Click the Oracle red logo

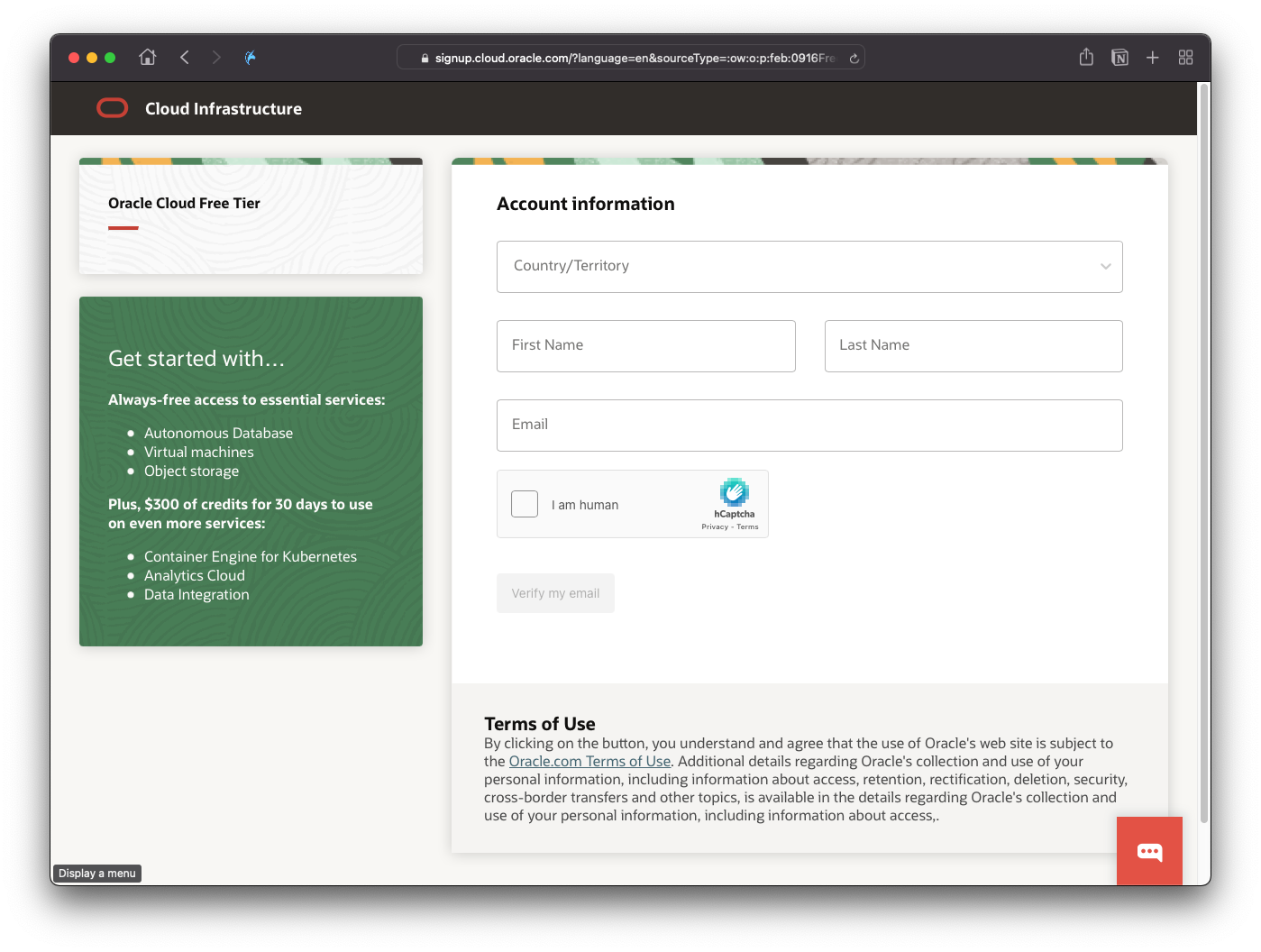tap(113, 108)
